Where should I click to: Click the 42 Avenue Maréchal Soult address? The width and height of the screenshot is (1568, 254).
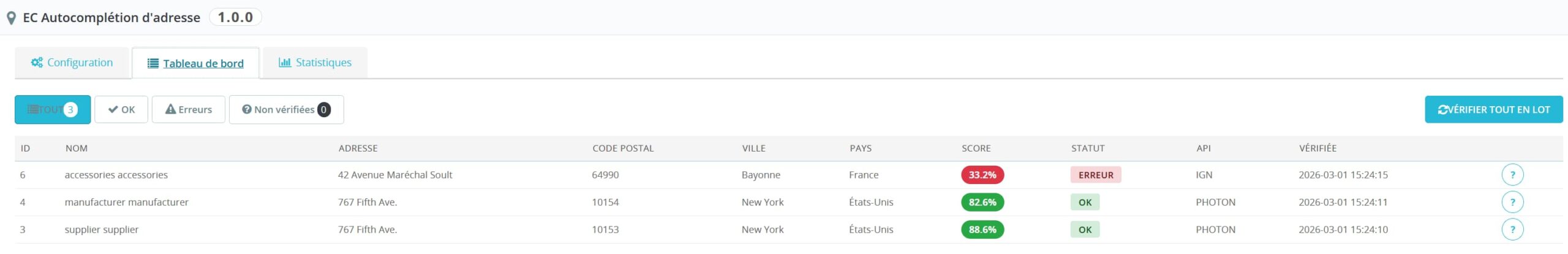point(395,175)
